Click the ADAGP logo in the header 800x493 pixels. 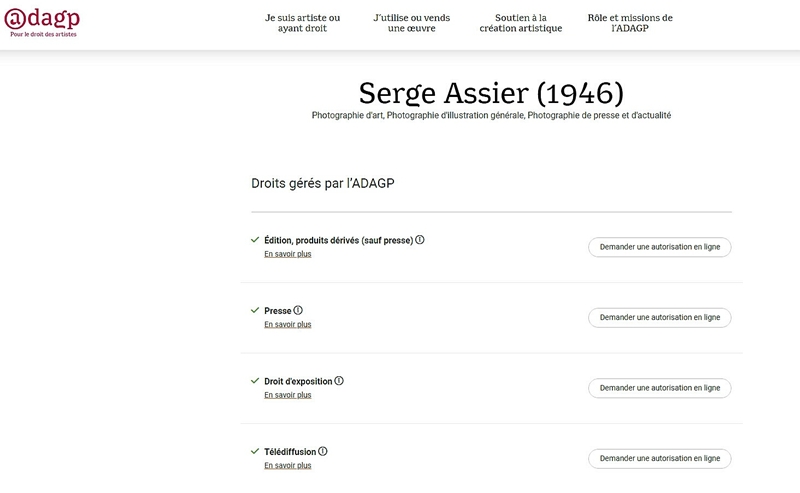tap(42, 22)
